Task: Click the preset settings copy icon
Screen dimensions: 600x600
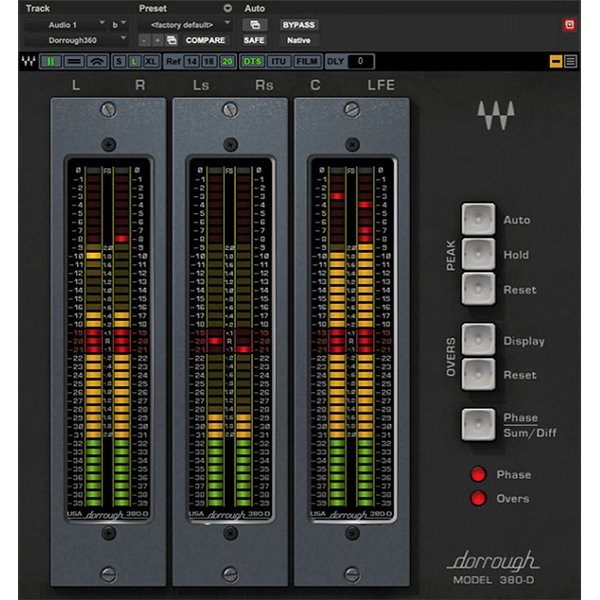Action: (x=172, y=40)
